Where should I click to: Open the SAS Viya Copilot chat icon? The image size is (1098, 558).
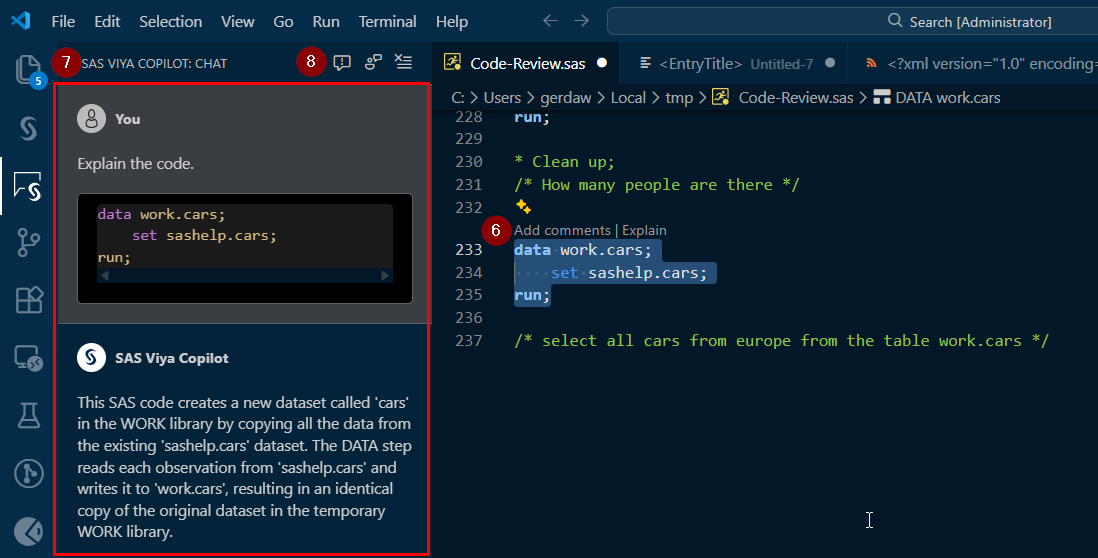click(28, 187)
